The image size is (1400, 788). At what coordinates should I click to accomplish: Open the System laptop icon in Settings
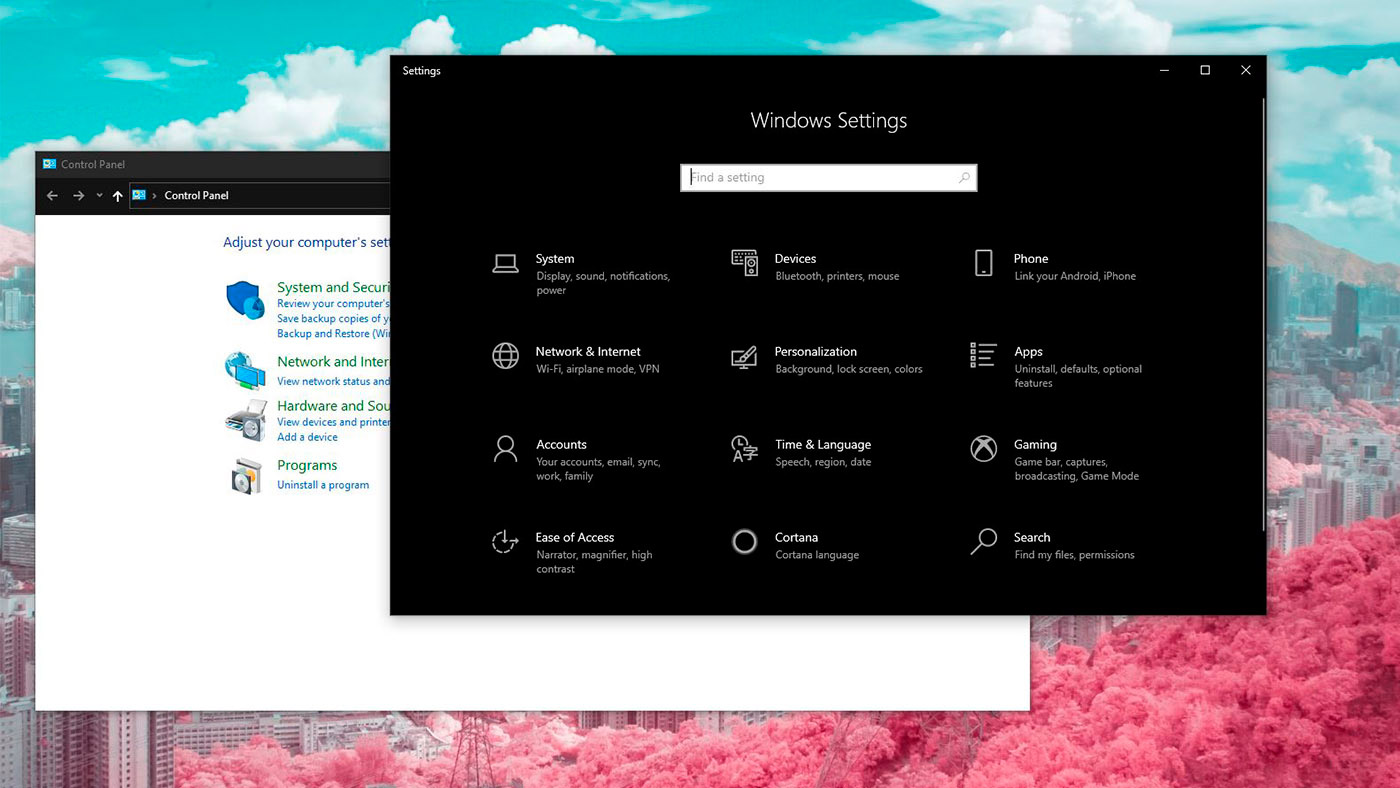point(505,263)
